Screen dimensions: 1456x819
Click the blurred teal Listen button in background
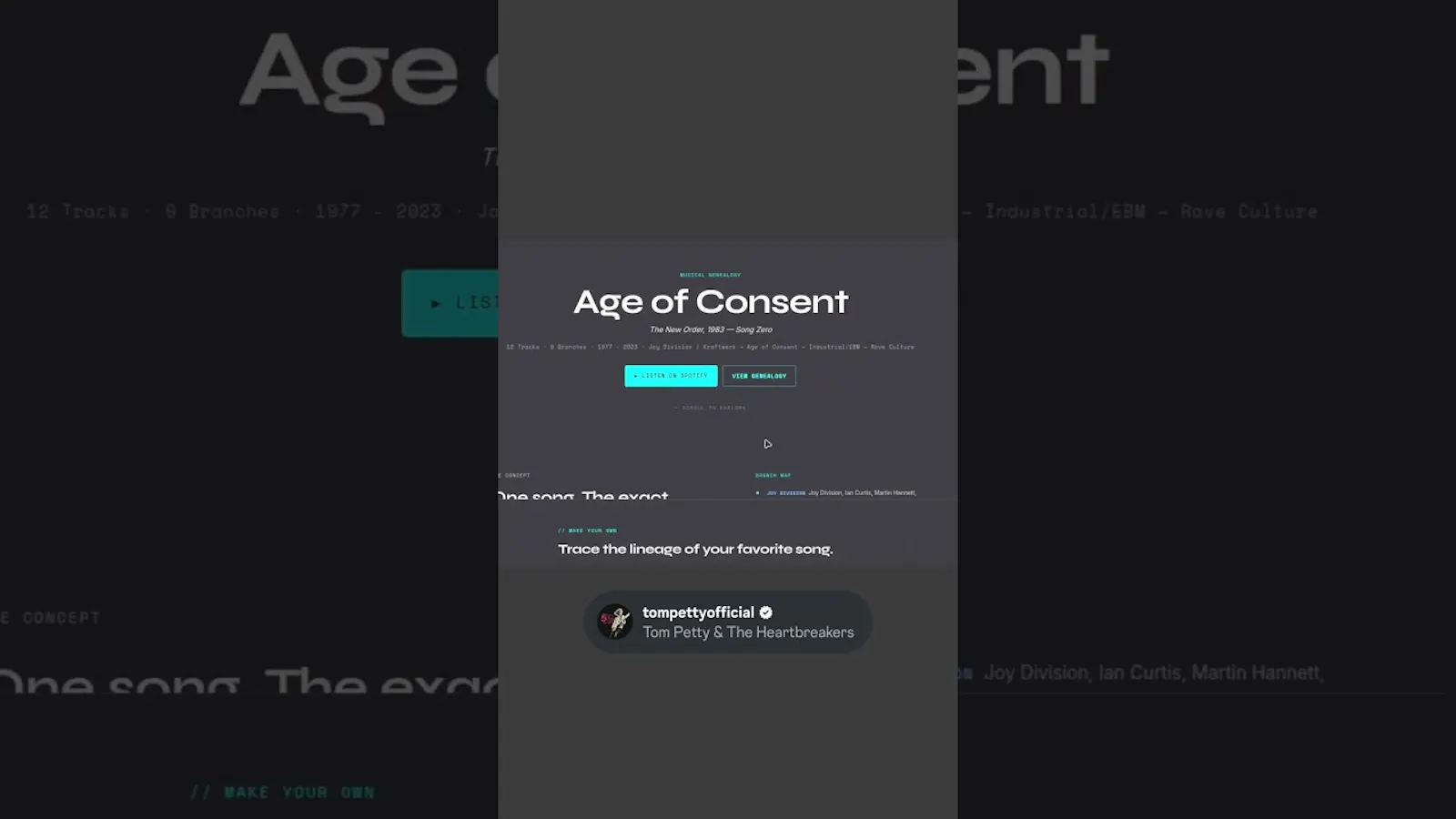(450, 303)
